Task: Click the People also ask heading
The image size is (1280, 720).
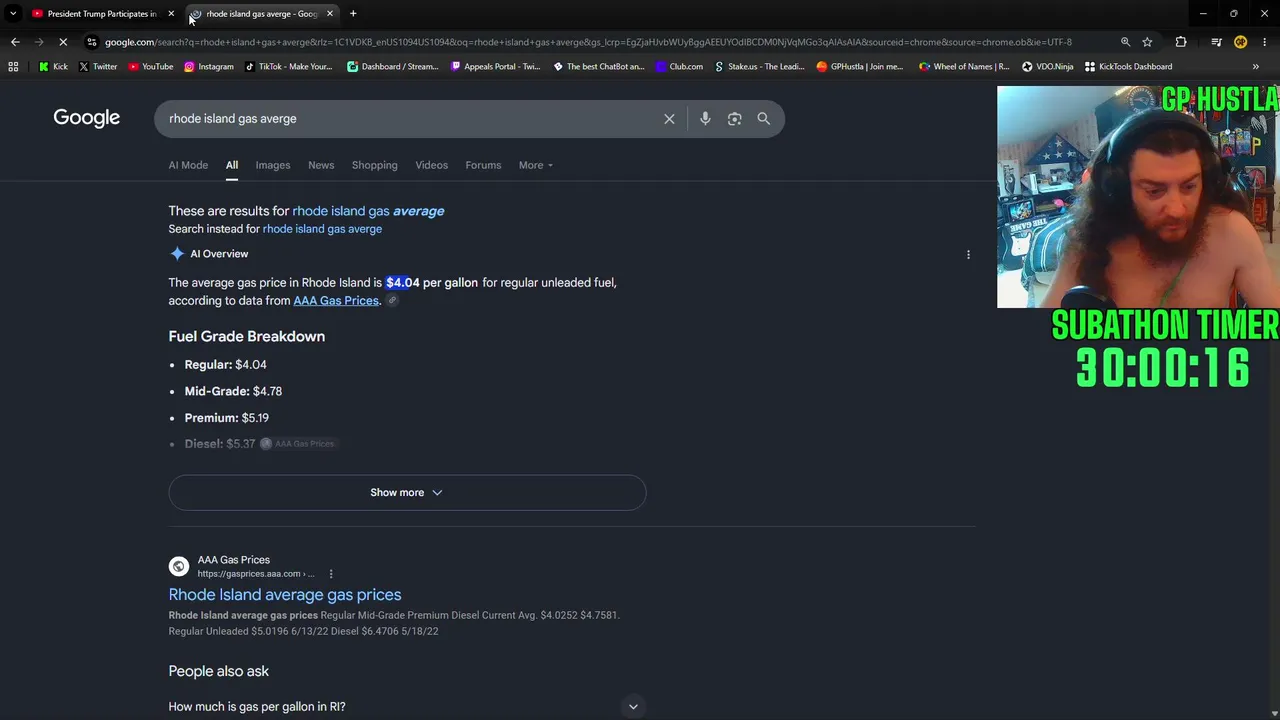Action: coord(219,671)
